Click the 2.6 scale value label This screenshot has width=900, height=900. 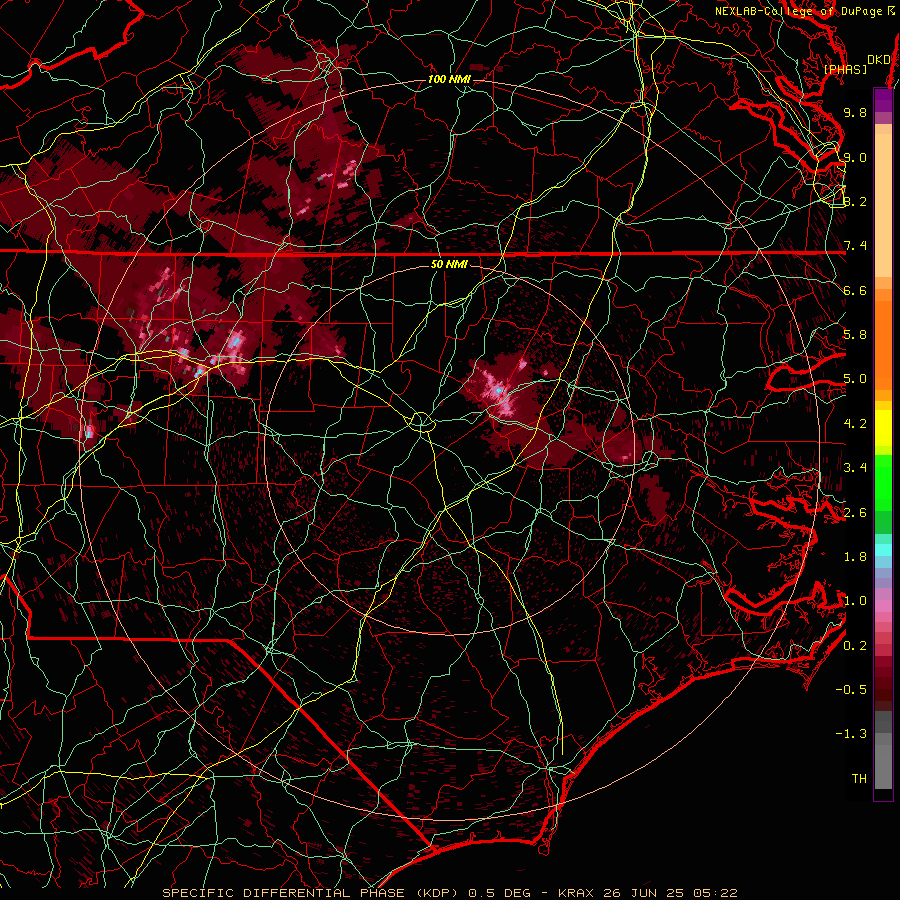(x=855, y=513)
